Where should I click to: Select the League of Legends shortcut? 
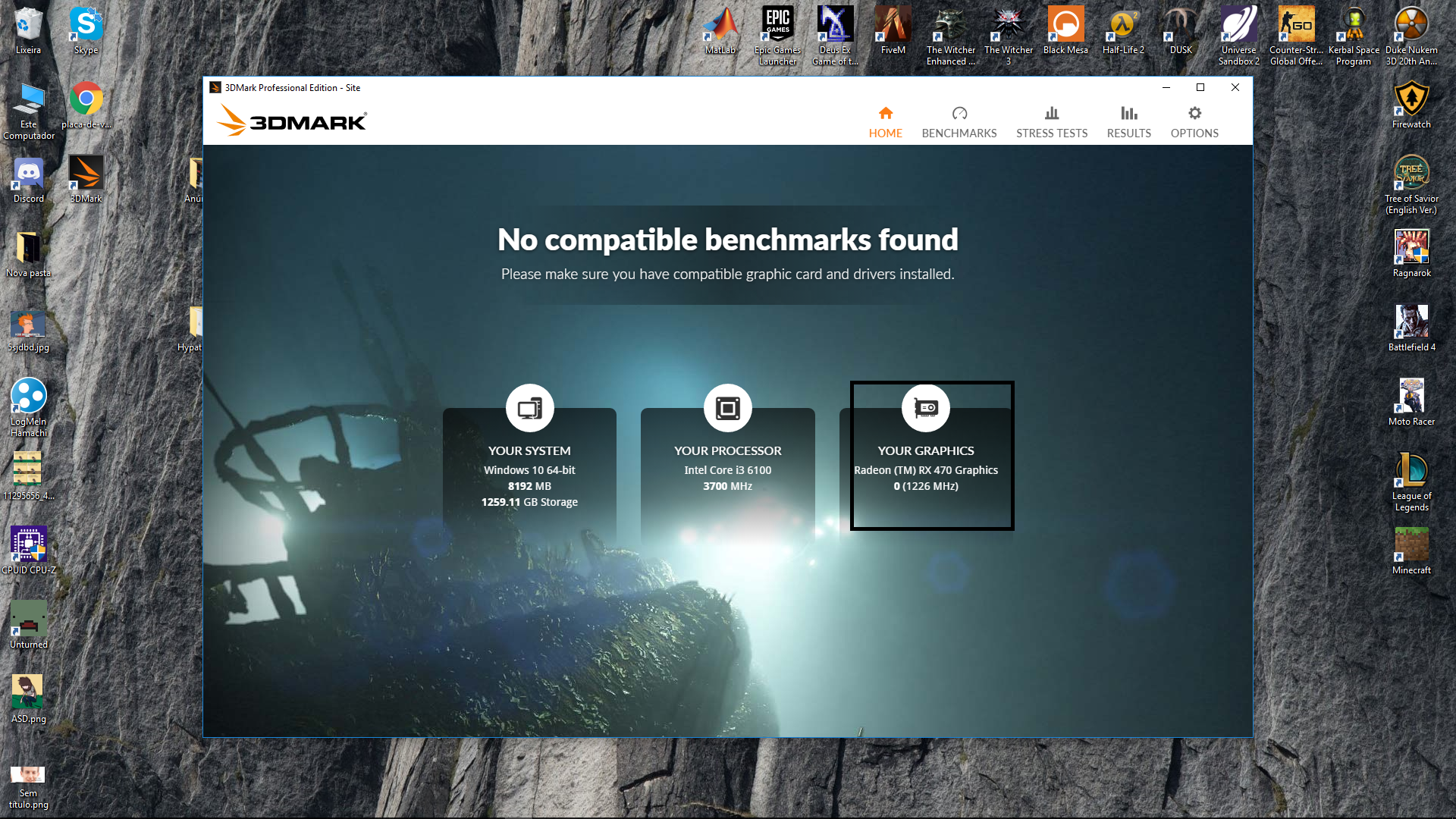[x=1411, y=483]
